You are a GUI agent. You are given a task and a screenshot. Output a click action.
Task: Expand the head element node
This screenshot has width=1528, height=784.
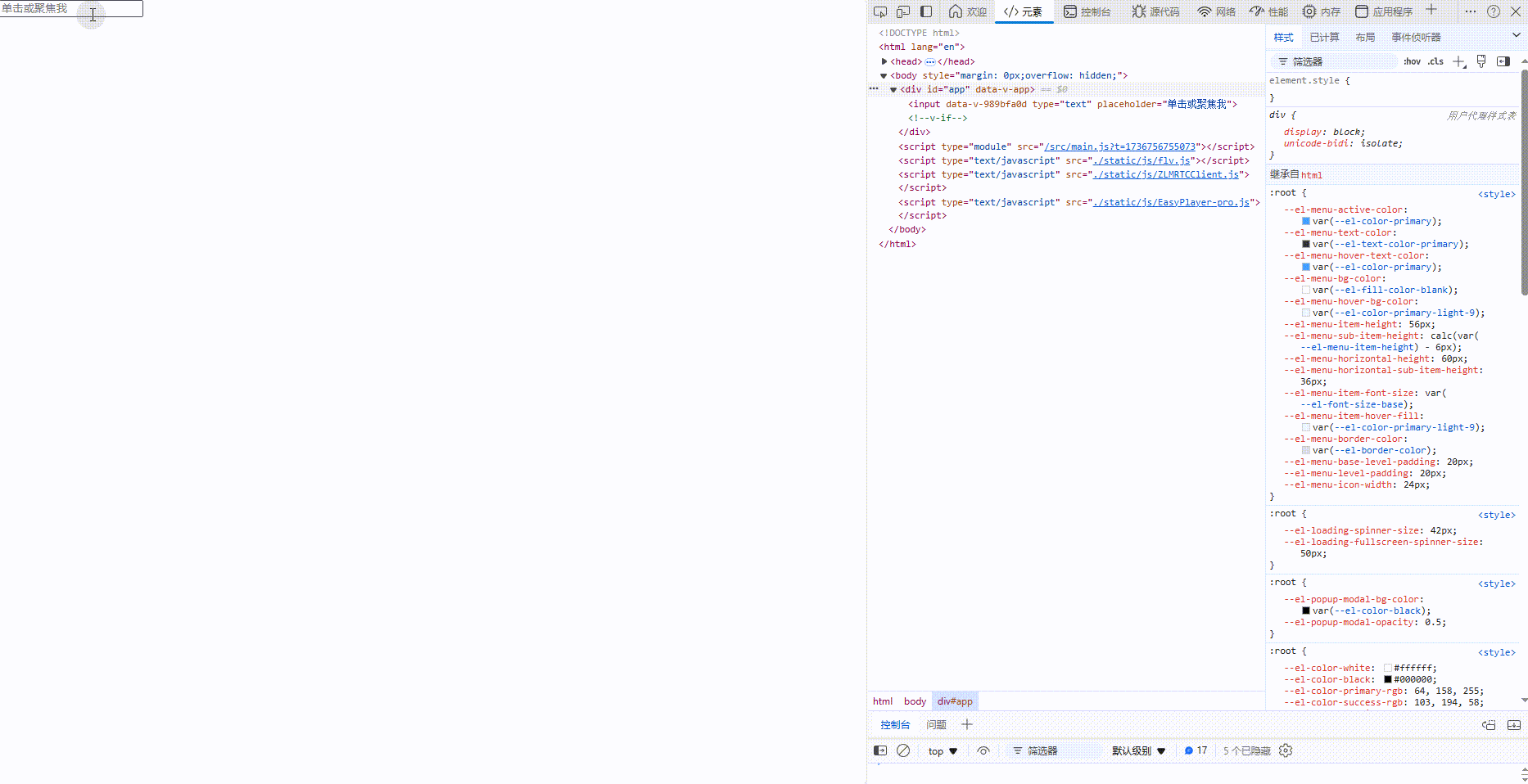884,61
